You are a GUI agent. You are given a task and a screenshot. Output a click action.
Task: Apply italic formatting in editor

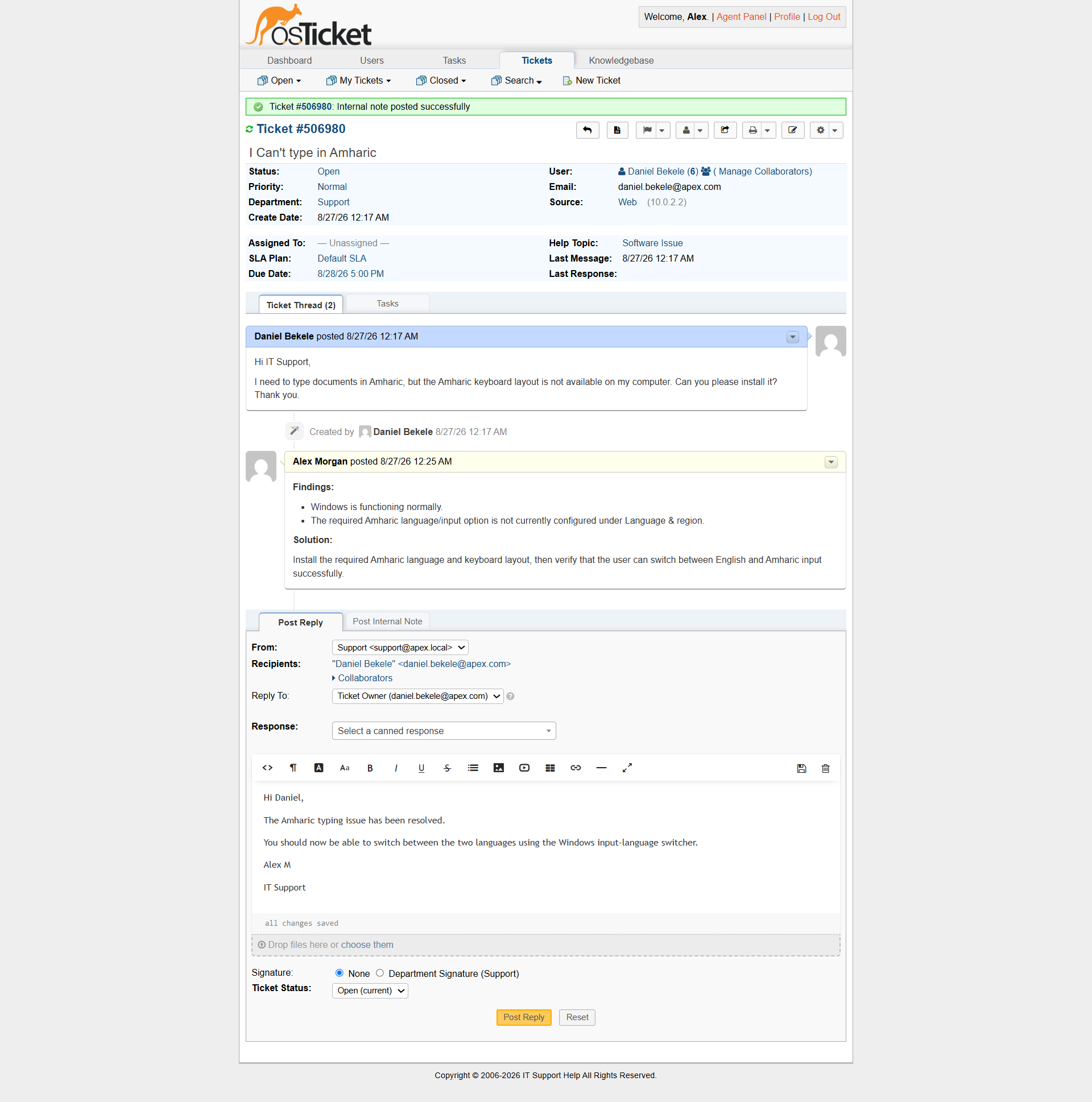click(396, 768)
